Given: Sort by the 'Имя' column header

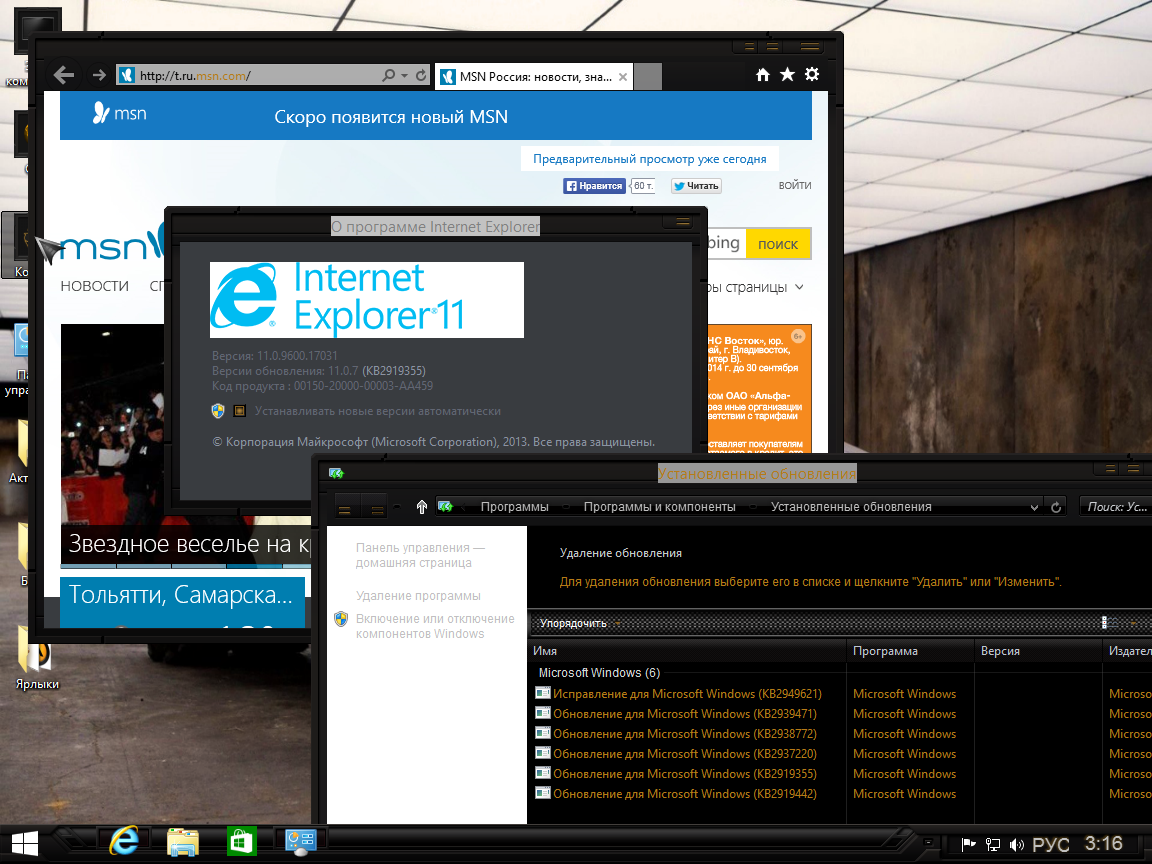Looking at the screenshot, I should (687, 651).
